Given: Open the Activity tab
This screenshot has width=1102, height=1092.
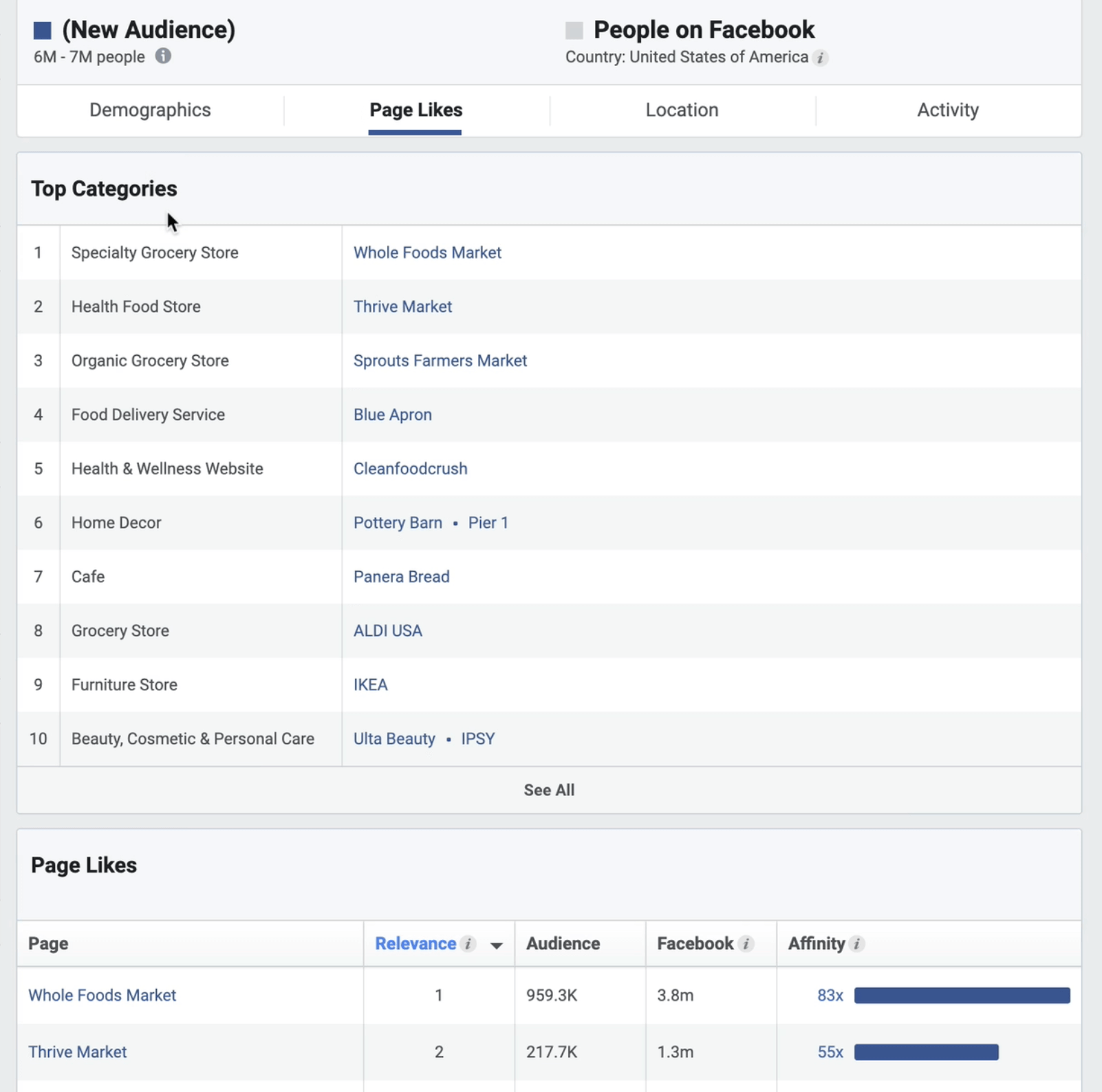Looking at the screenshot, I should [x=948, y=110].
